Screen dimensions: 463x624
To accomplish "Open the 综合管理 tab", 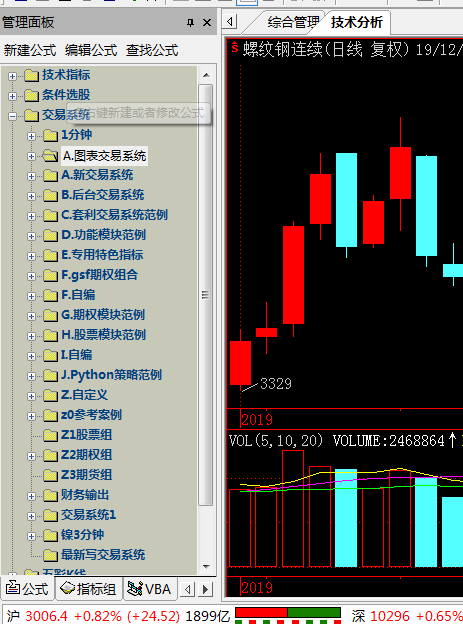I will [293, 22].
